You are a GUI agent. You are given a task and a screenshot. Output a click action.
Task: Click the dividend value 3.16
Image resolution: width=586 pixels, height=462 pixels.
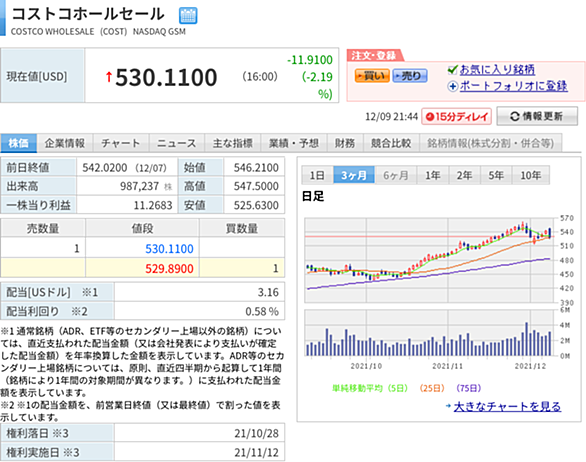[268, 292]
